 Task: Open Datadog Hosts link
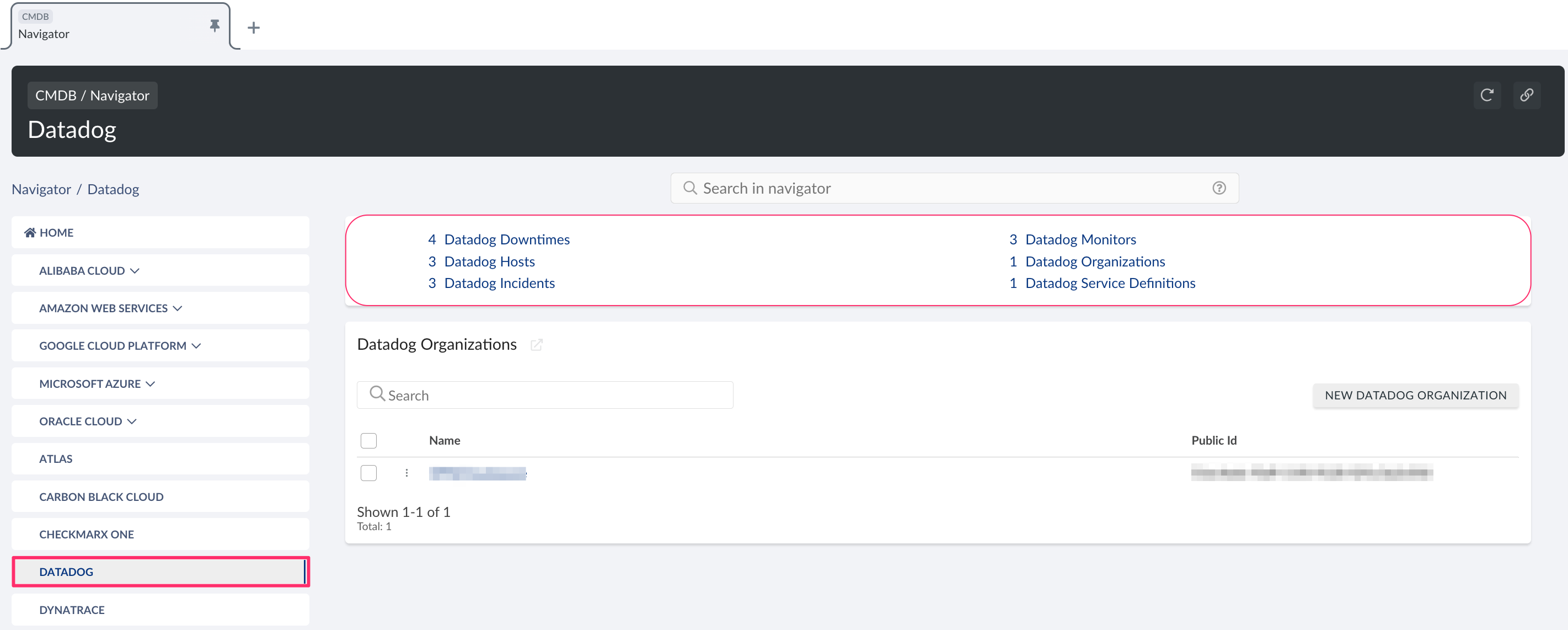pos(489,261)
